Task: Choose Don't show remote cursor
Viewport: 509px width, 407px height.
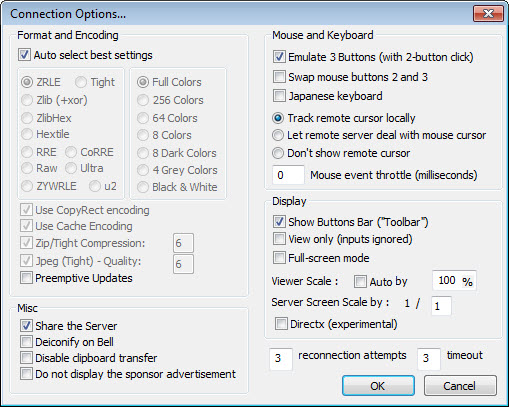Action: click(278, 153)
